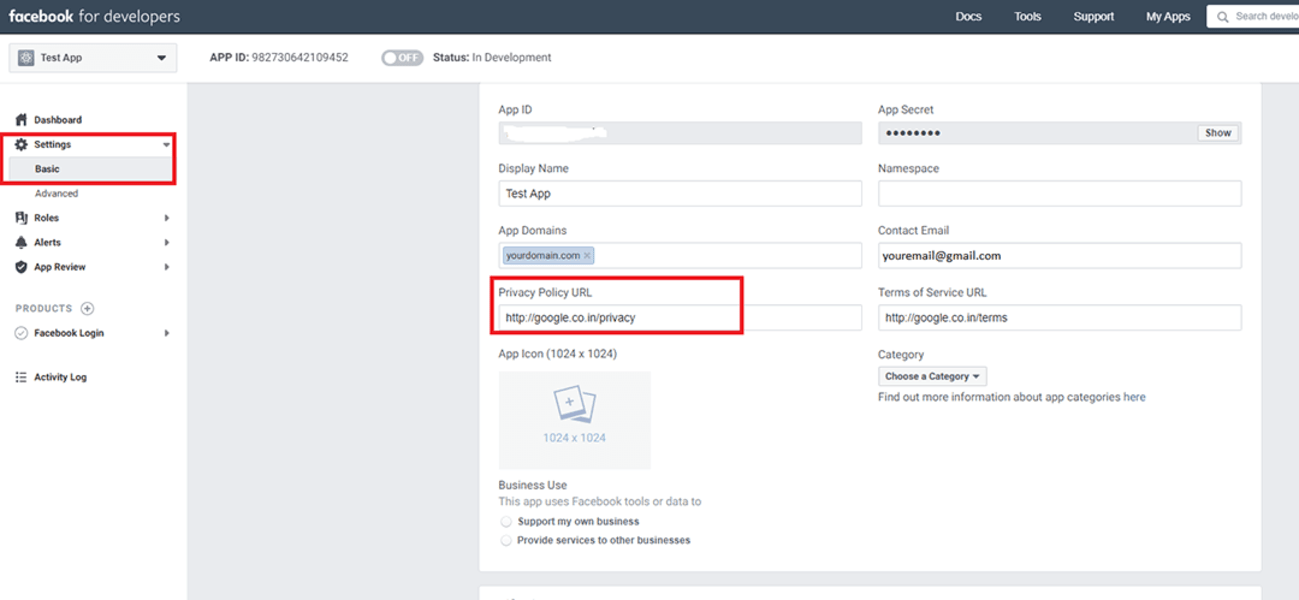Image resolution: width=1299 pixels, height=600 pixels.
Task: Click the search icon in top bar
Action: [1223, 16]
